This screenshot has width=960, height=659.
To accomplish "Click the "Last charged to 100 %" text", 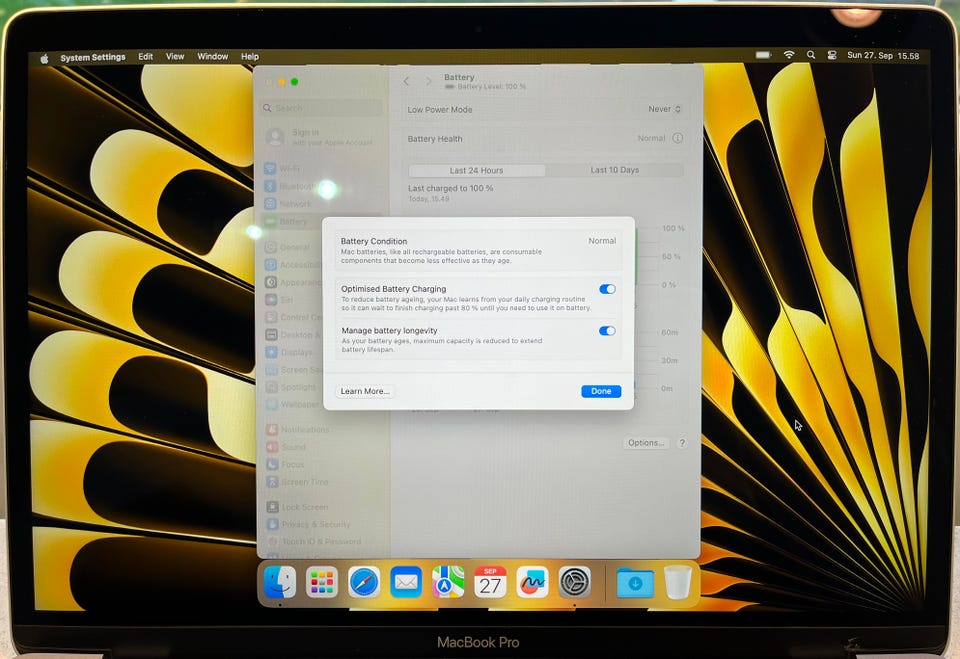I will tap(451, 189).
